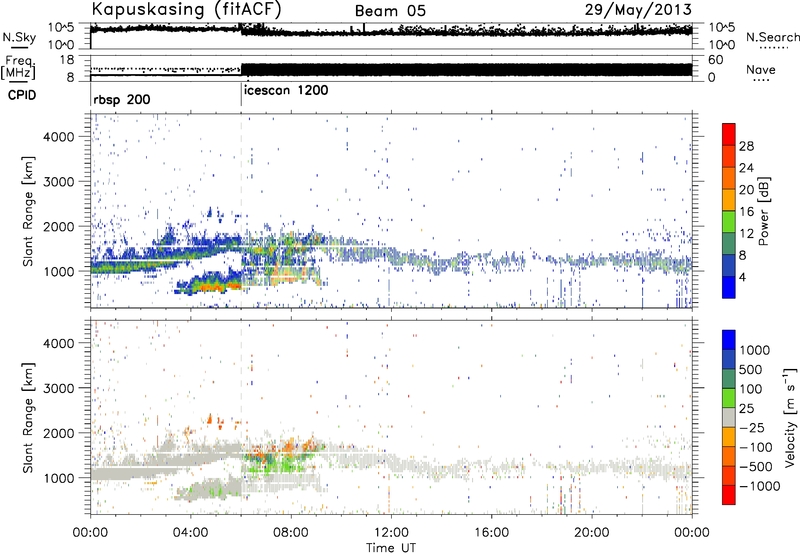Click the 'Freq. [MHz]' axis label
The width and height of the screenshot is (800, 554).
pyautogui.click(x=18, y=68)
